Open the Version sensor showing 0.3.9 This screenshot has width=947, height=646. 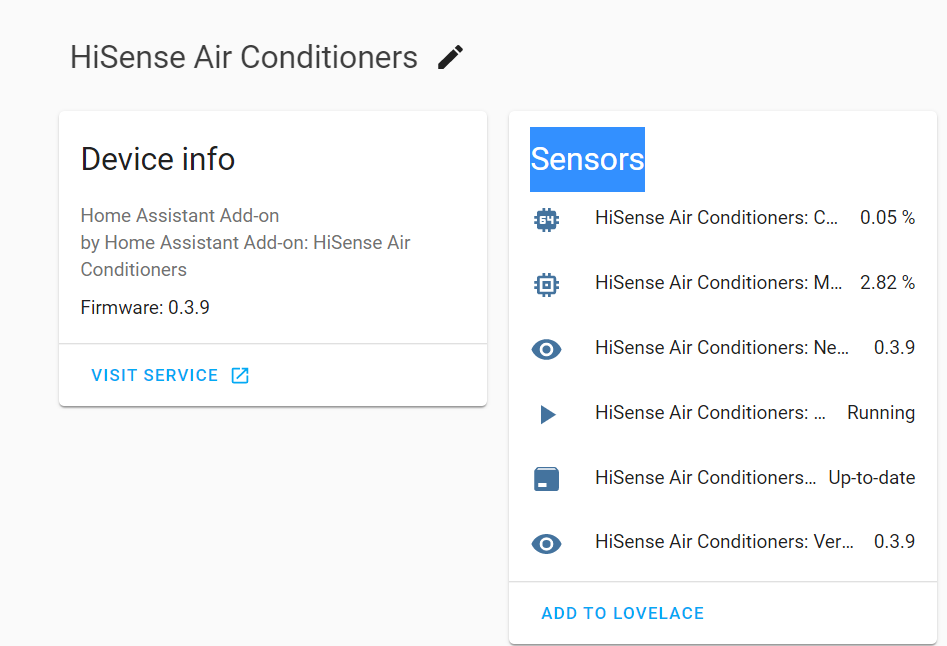(x=720, y=541)
